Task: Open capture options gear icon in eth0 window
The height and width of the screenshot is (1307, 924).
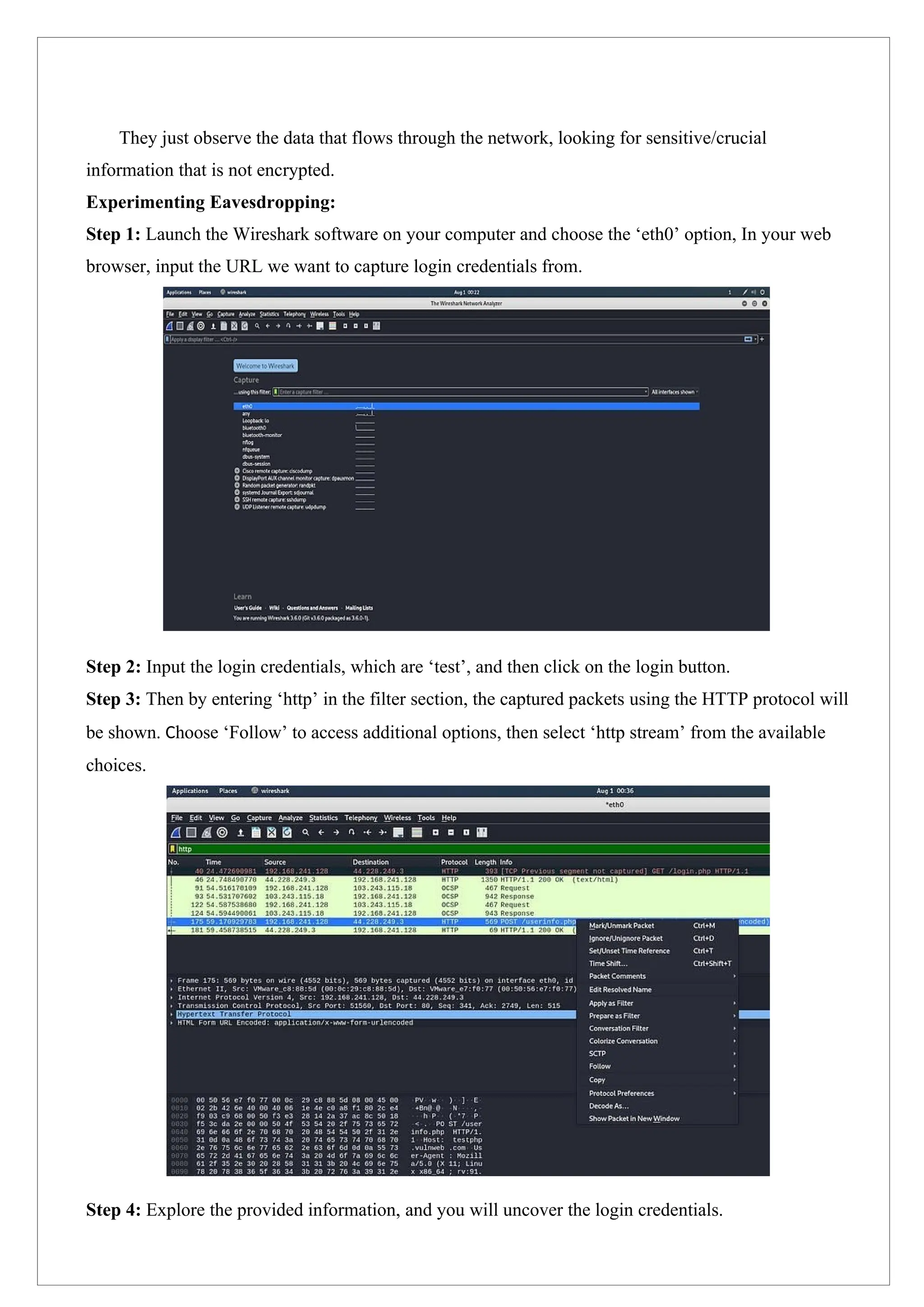Action: (222, 833)
